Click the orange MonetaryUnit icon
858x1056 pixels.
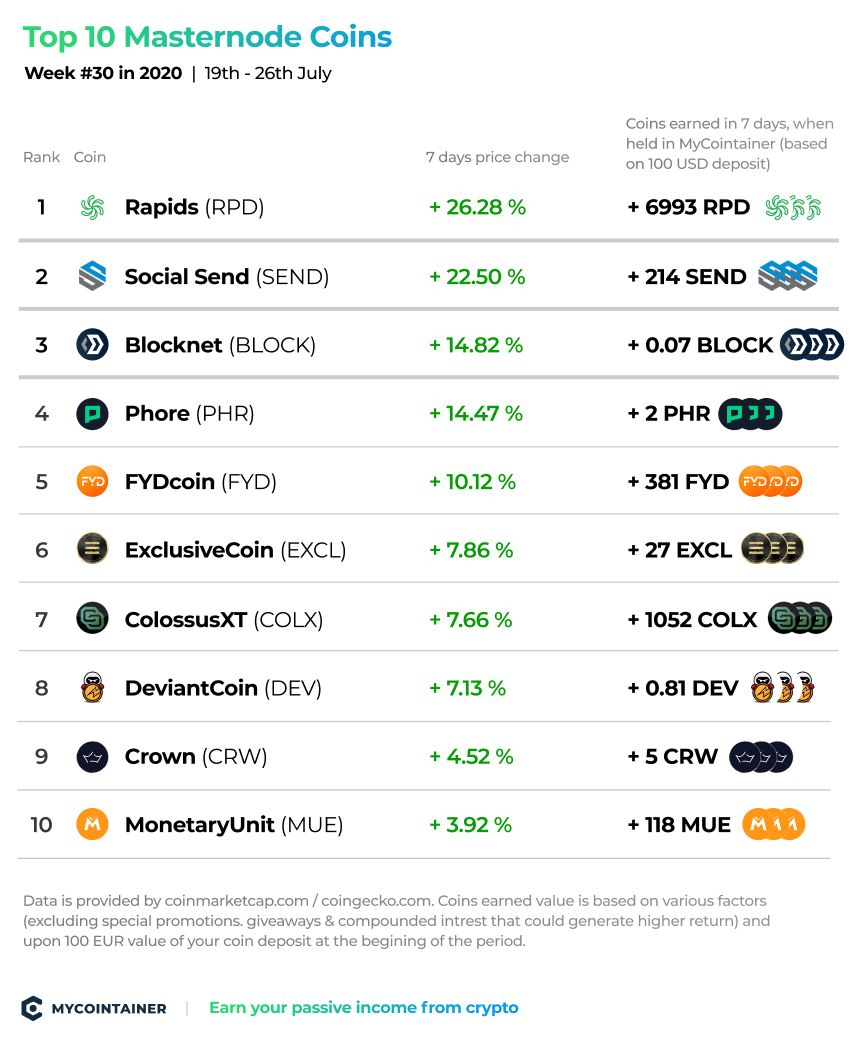pyautogui.click(x=92, y=824)
